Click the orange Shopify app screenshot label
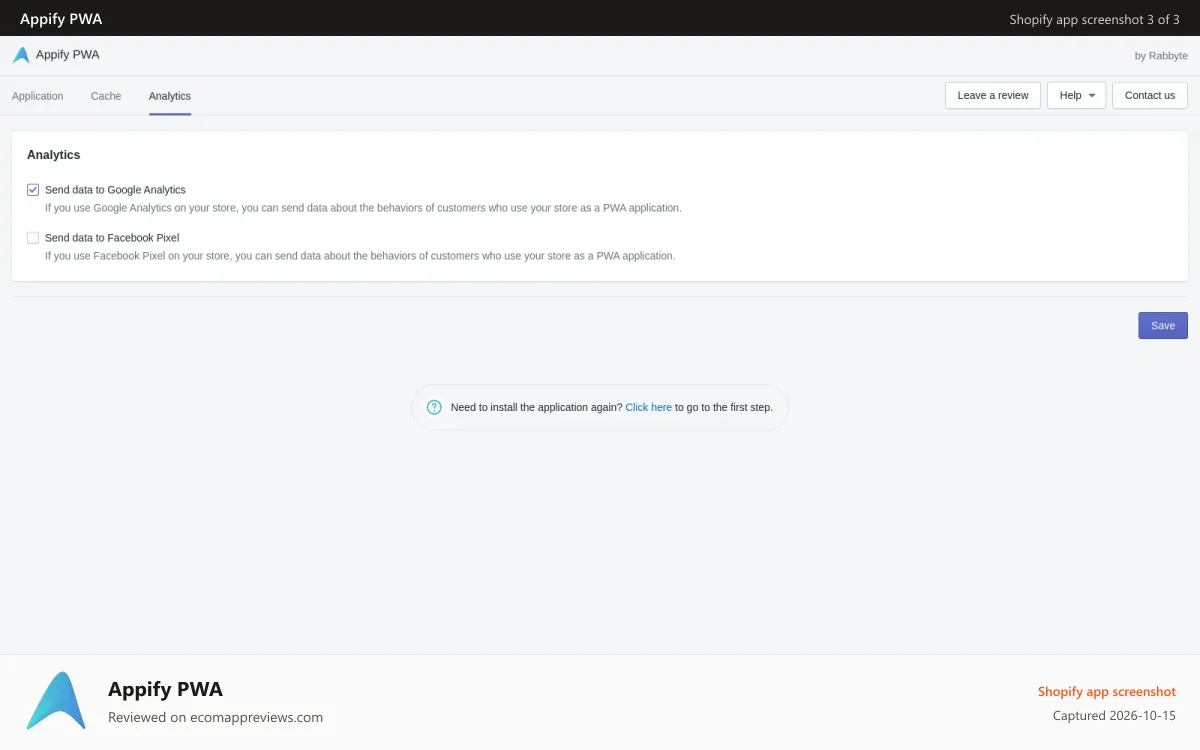Image resolution: width=1200 pixels, height=750 pixels. tap(1107, 691)
